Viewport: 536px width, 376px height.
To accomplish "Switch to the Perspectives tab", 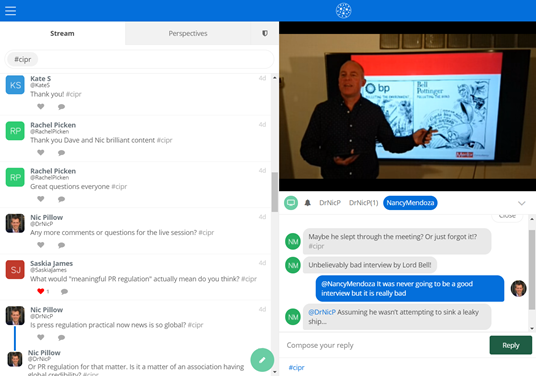I will coord(188,33).
